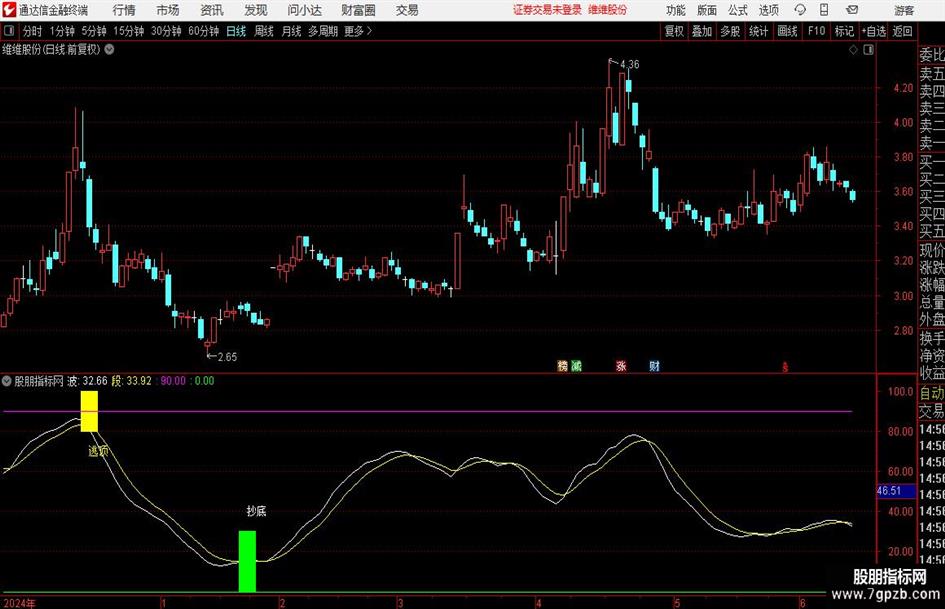Screen dimensions: 945x609
Task: Open the 行情 menu
Action: pyautogui.click(x=124, y=10)
